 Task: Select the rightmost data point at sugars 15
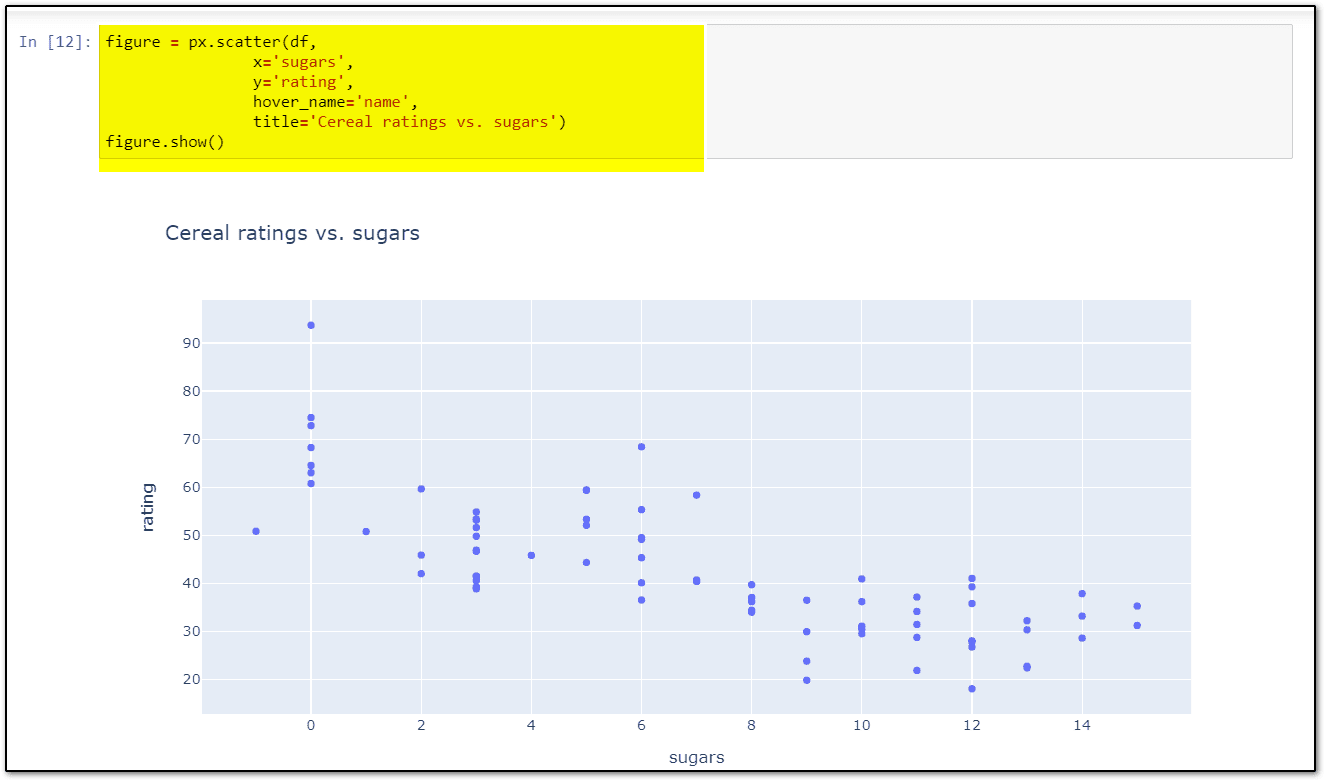[x=1137, y=605]
